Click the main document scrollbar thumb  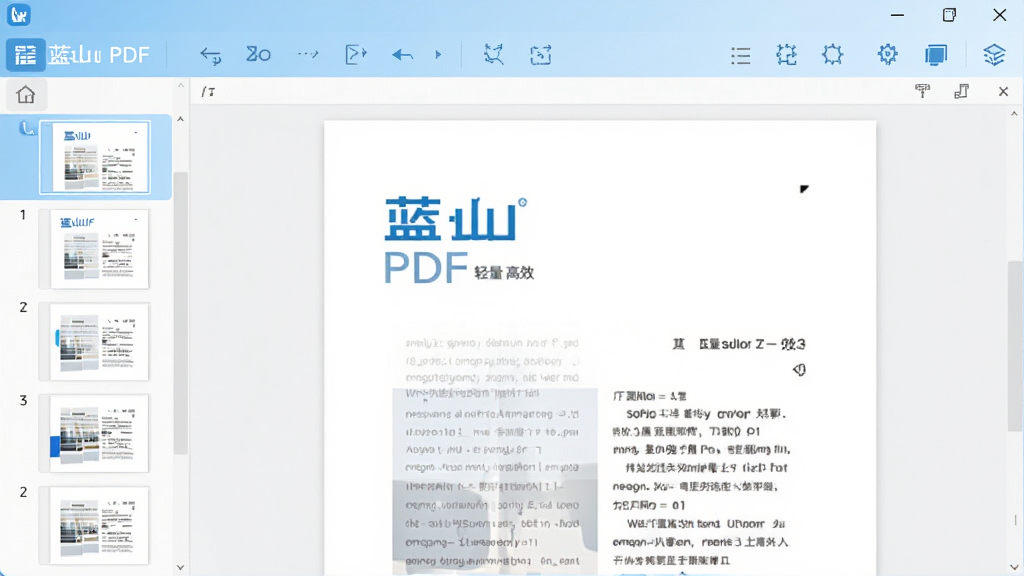pos(1014,346)
